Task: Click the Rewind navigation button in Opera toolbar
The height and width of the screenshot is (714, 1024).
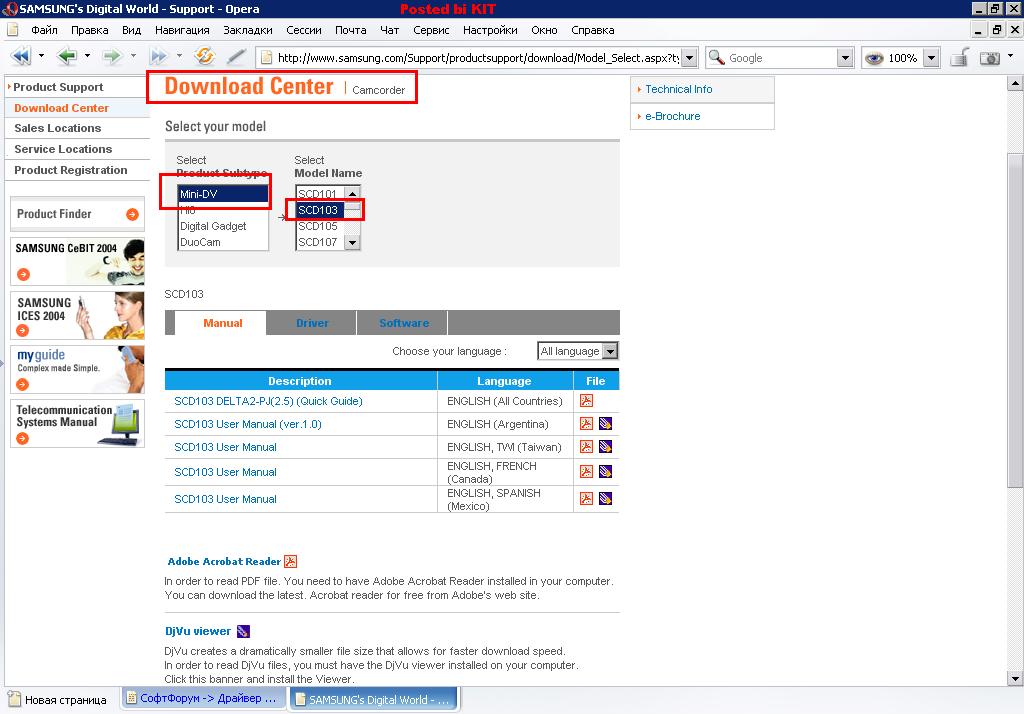Action: 21,57
